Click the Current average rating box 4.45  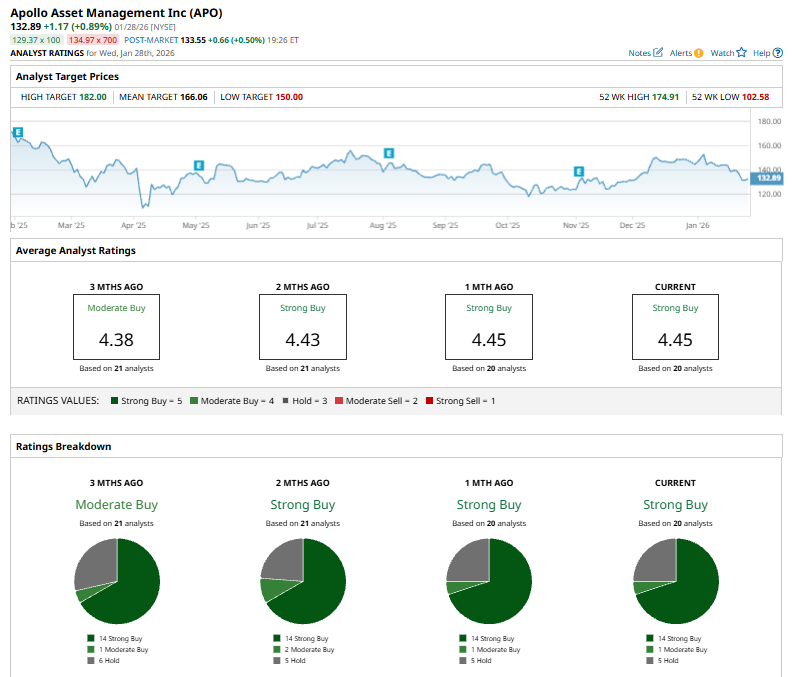pos(675,327)
